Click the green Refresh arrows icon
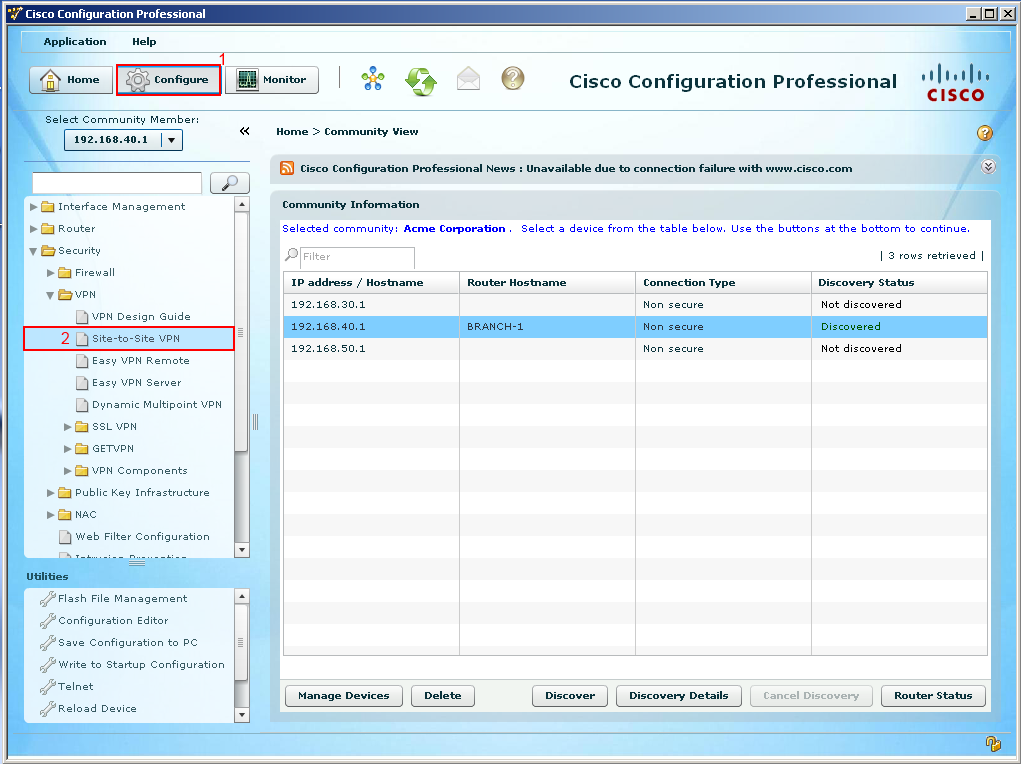 pos(421,81)
